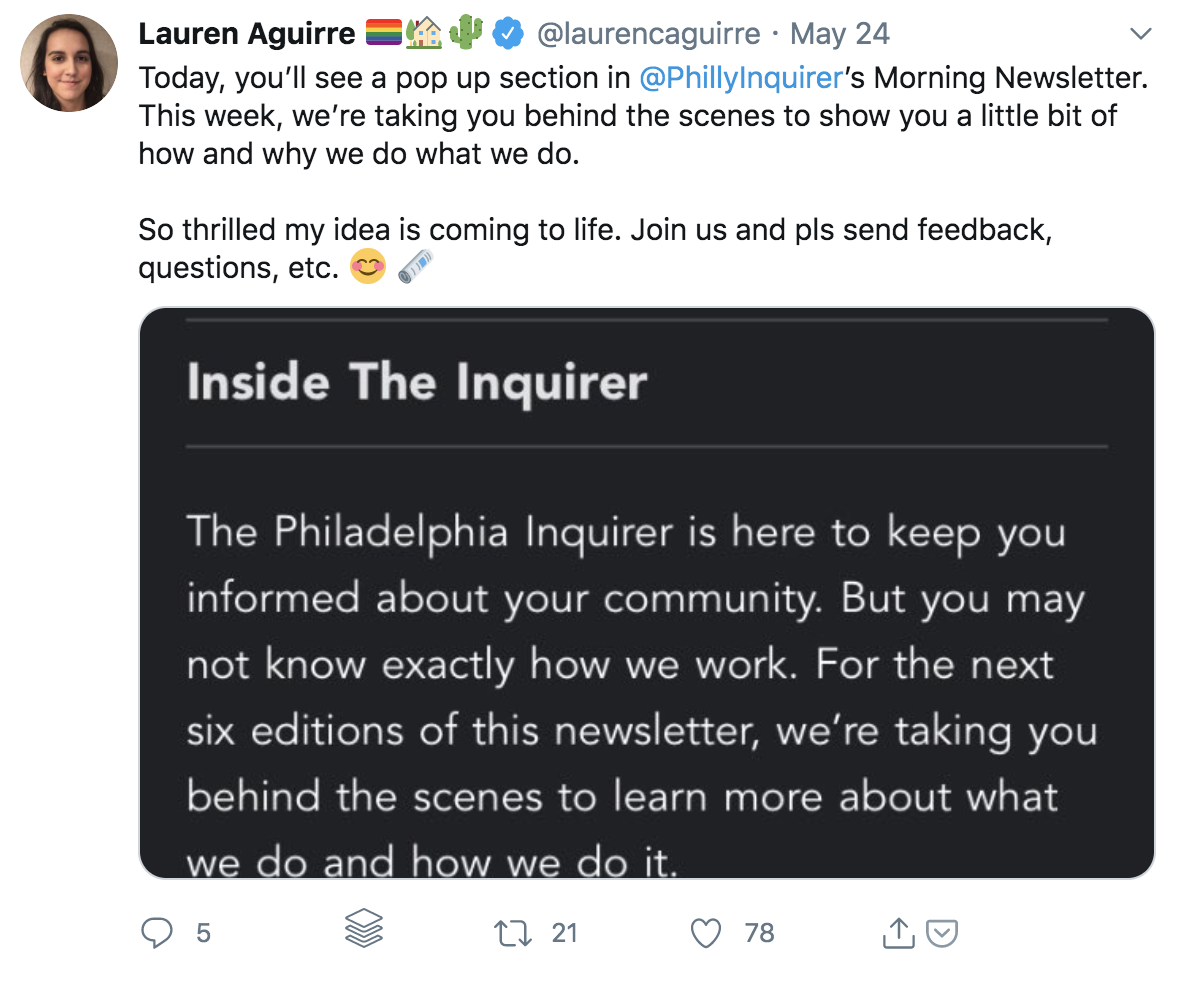Viewport: 1184px width, 1004px height.
Task: Click the 21 retweets count
Action: (x=565, y=933)
